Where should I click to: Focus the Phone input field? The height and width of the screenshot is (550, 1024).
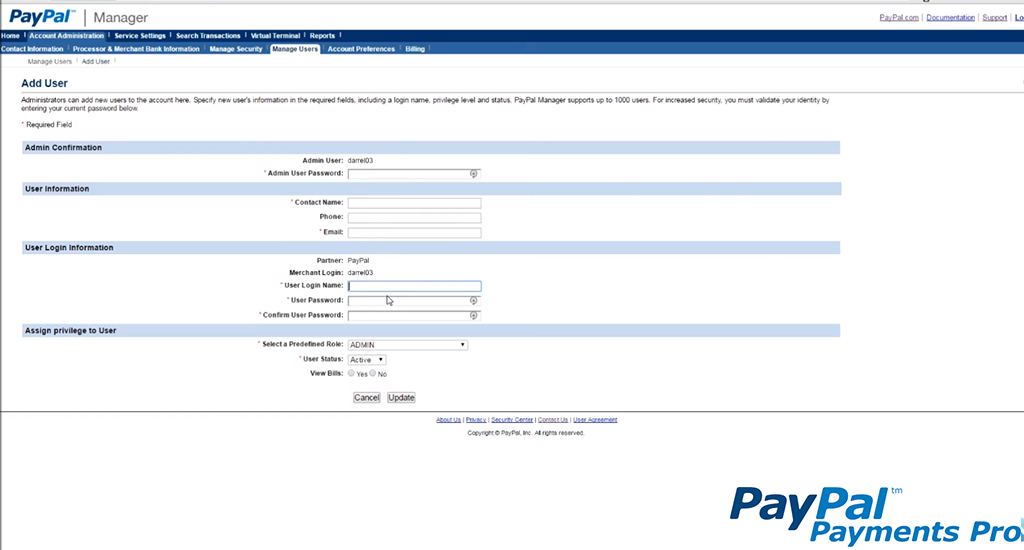[414, 218]
